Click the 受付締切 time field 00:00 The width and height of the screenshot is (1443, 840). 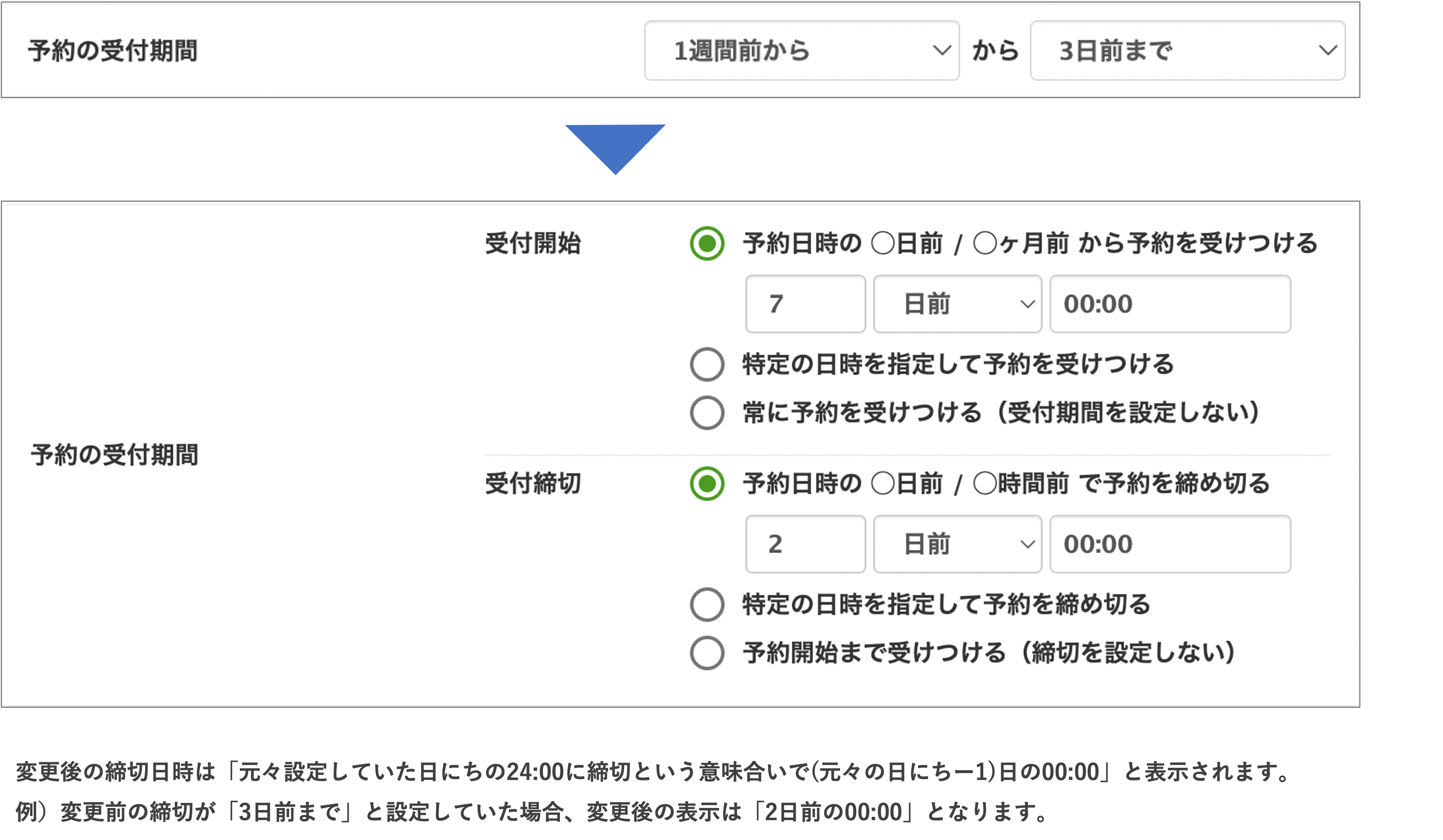(1170, 544)
